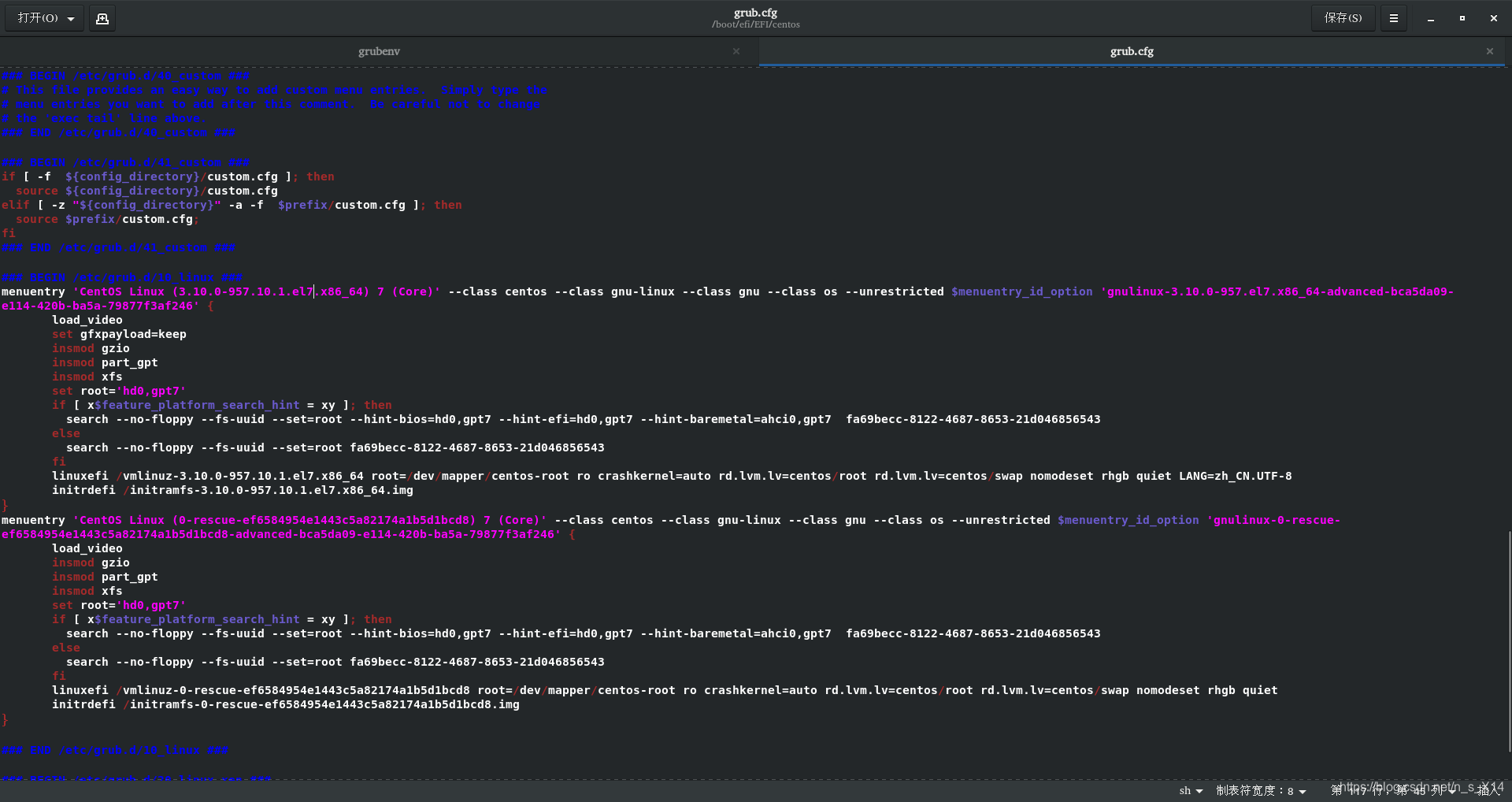Click the '### BEGIN /etc/grub.d/40_custom ###' line
1512x802 pixels.
[126, 76]
